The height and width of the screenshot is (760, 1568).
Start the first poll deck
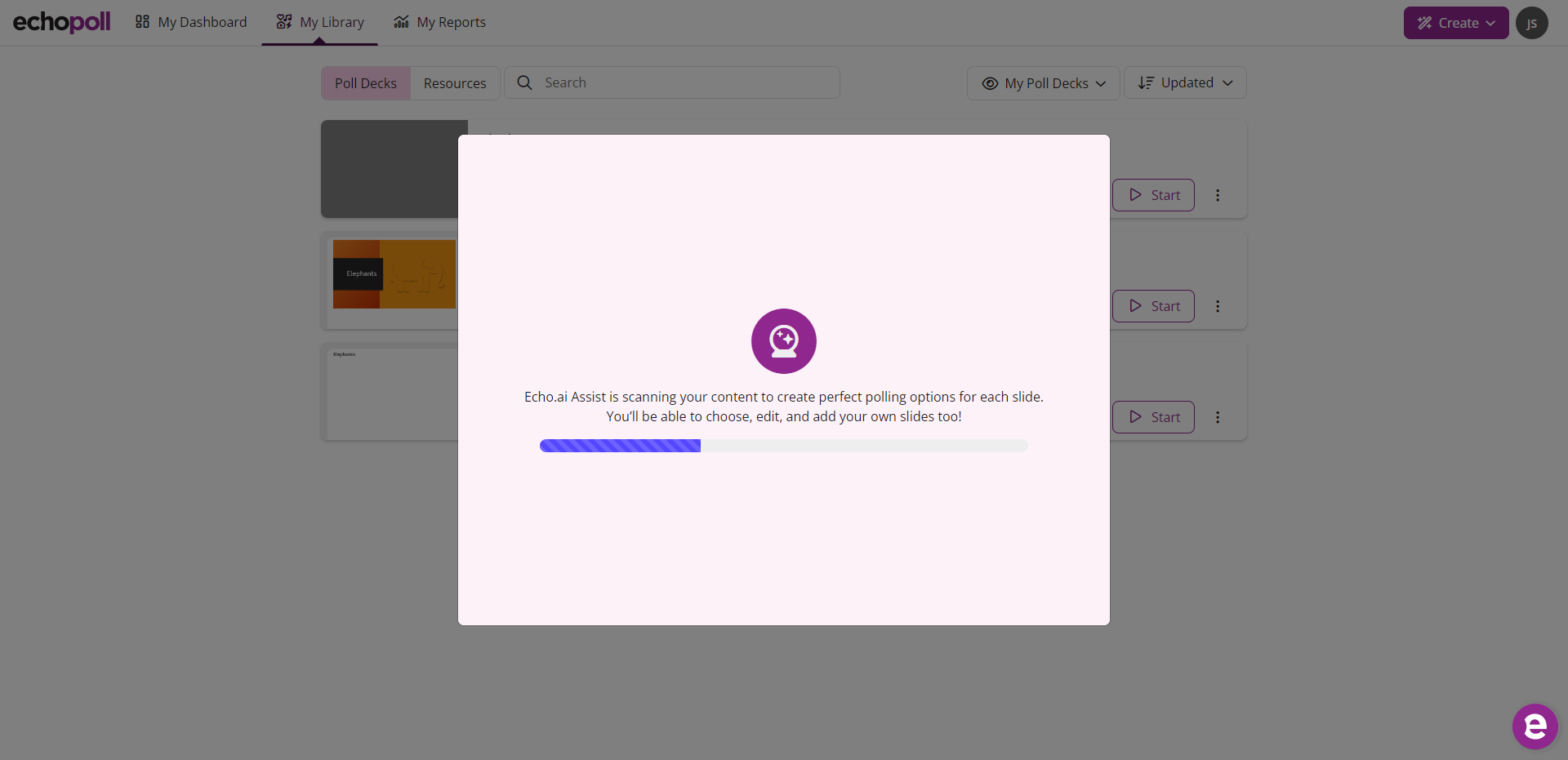1153,195
